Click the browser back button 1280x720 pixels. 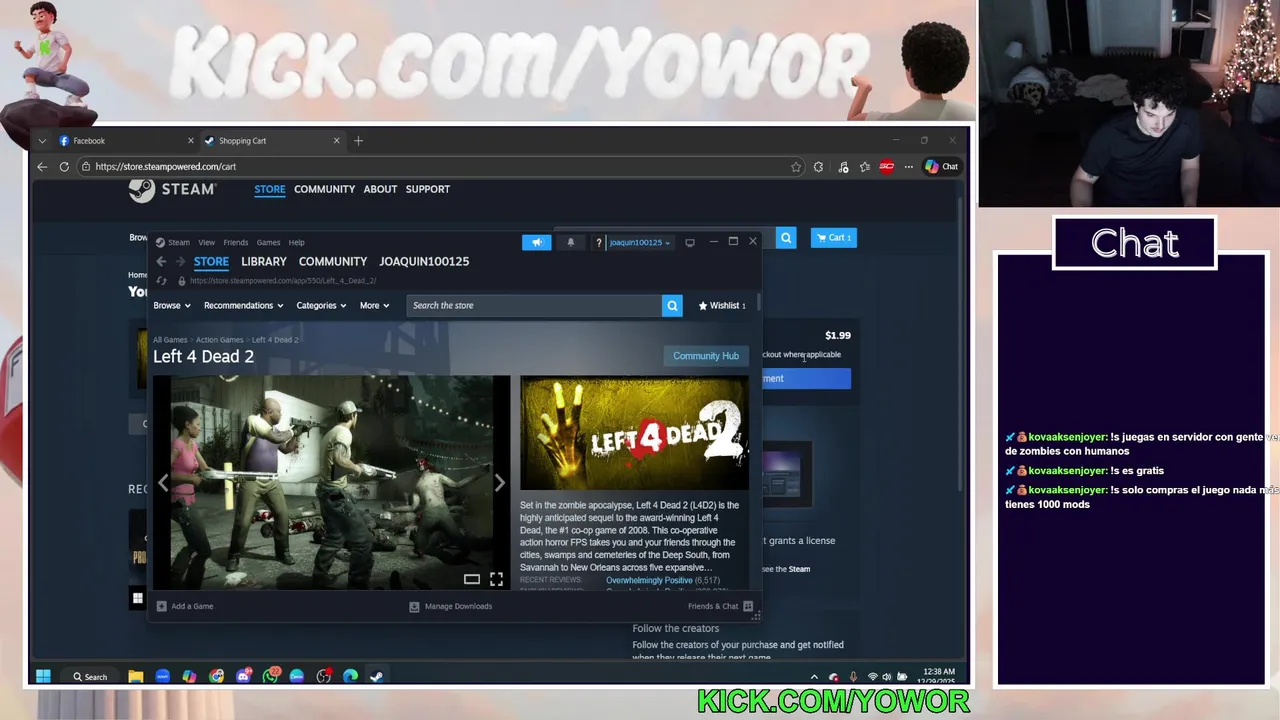(42, 166)
